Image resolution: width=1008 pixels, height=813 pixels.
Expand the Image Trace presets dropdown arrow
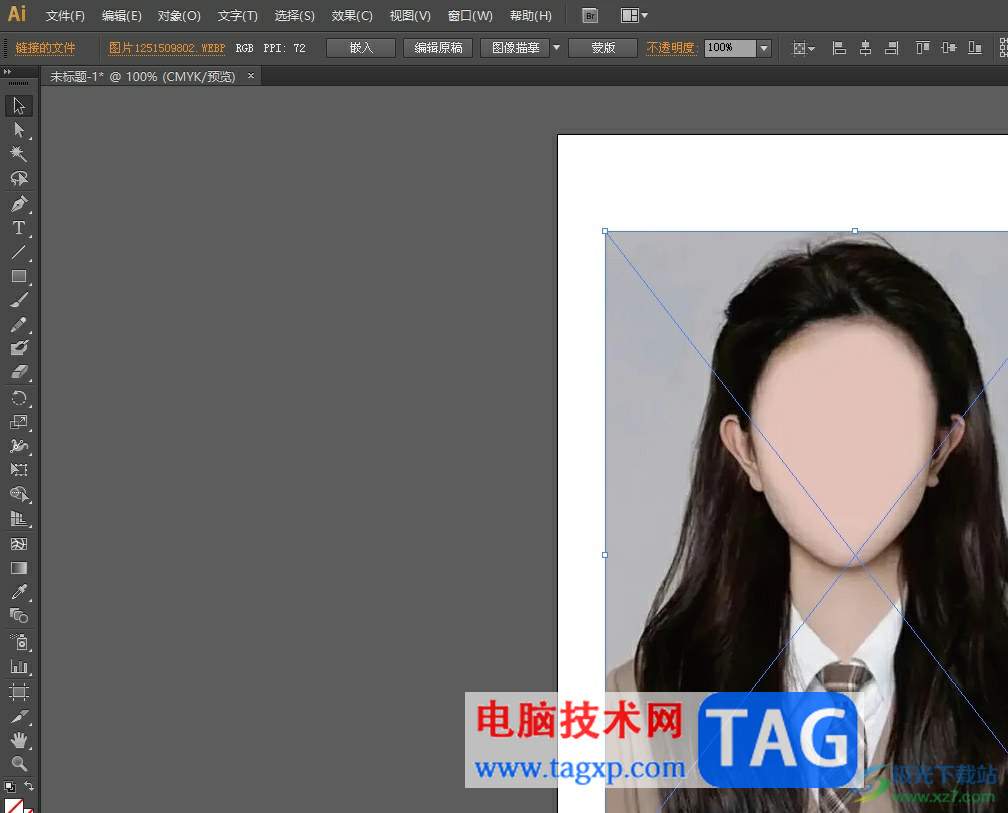click(557, 48)
